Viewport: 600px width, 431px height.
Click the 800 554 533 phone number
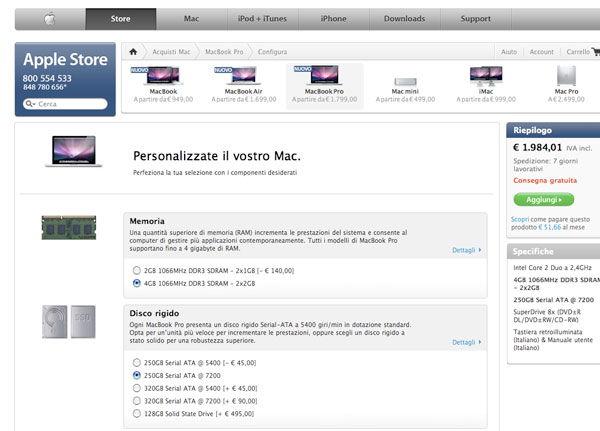[x=47, y=78]
